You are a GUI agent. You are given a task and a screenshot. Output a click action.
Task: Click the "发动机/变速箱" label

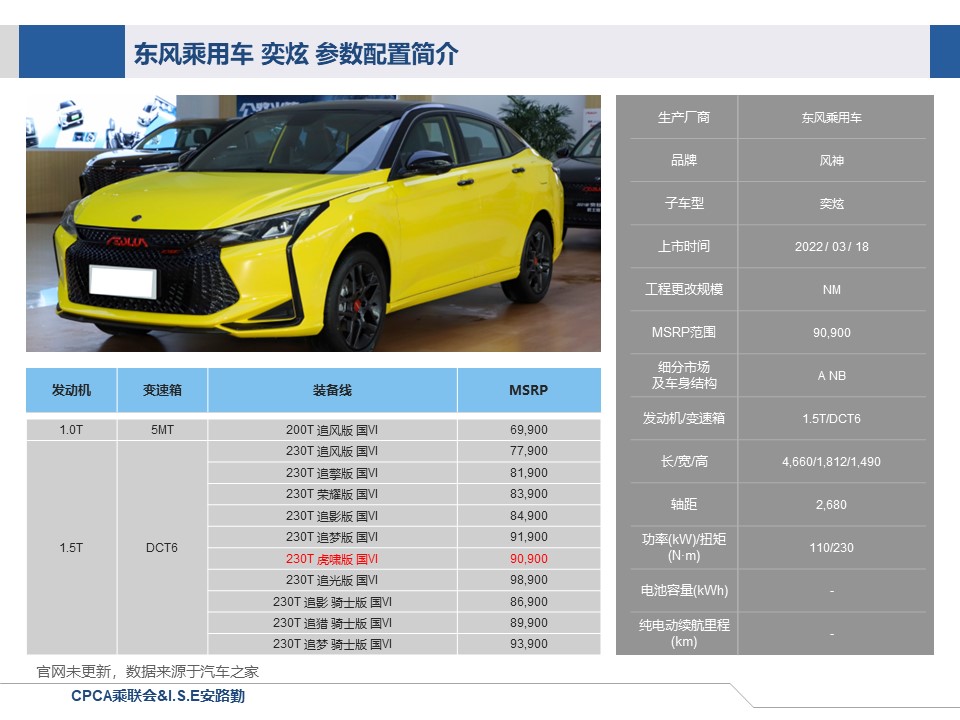click(x=684, y=418)
